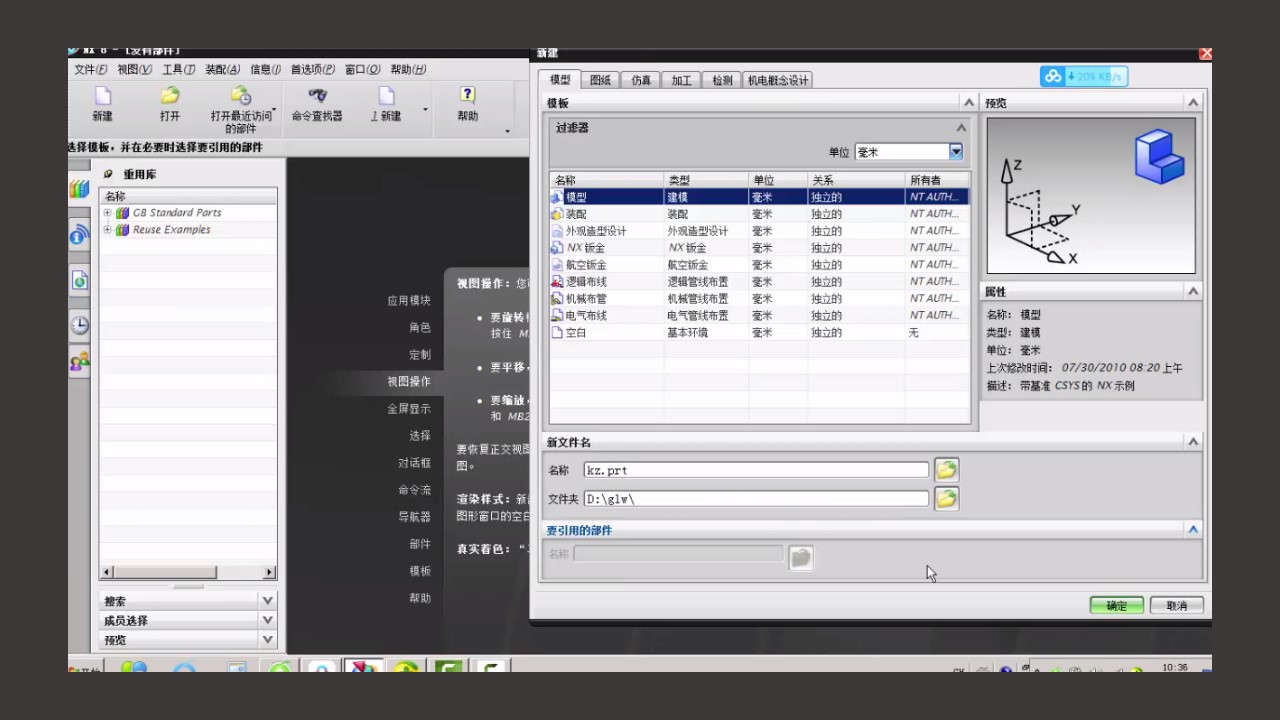This screenshot has height=720, width=1280.
Task: Switch to the 仿真 tab
Action: (641, 80)
